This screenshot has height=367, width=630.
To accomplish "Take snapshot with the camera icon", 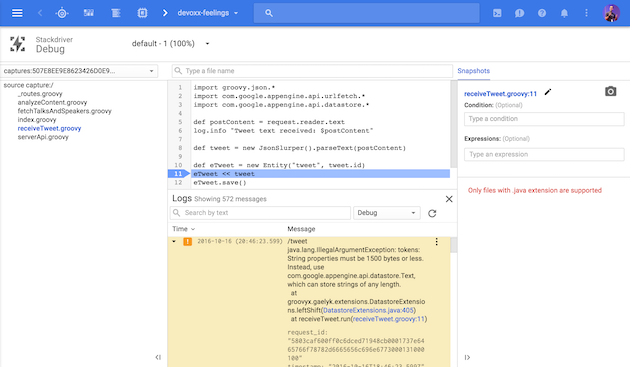I will tap(610, 91).
